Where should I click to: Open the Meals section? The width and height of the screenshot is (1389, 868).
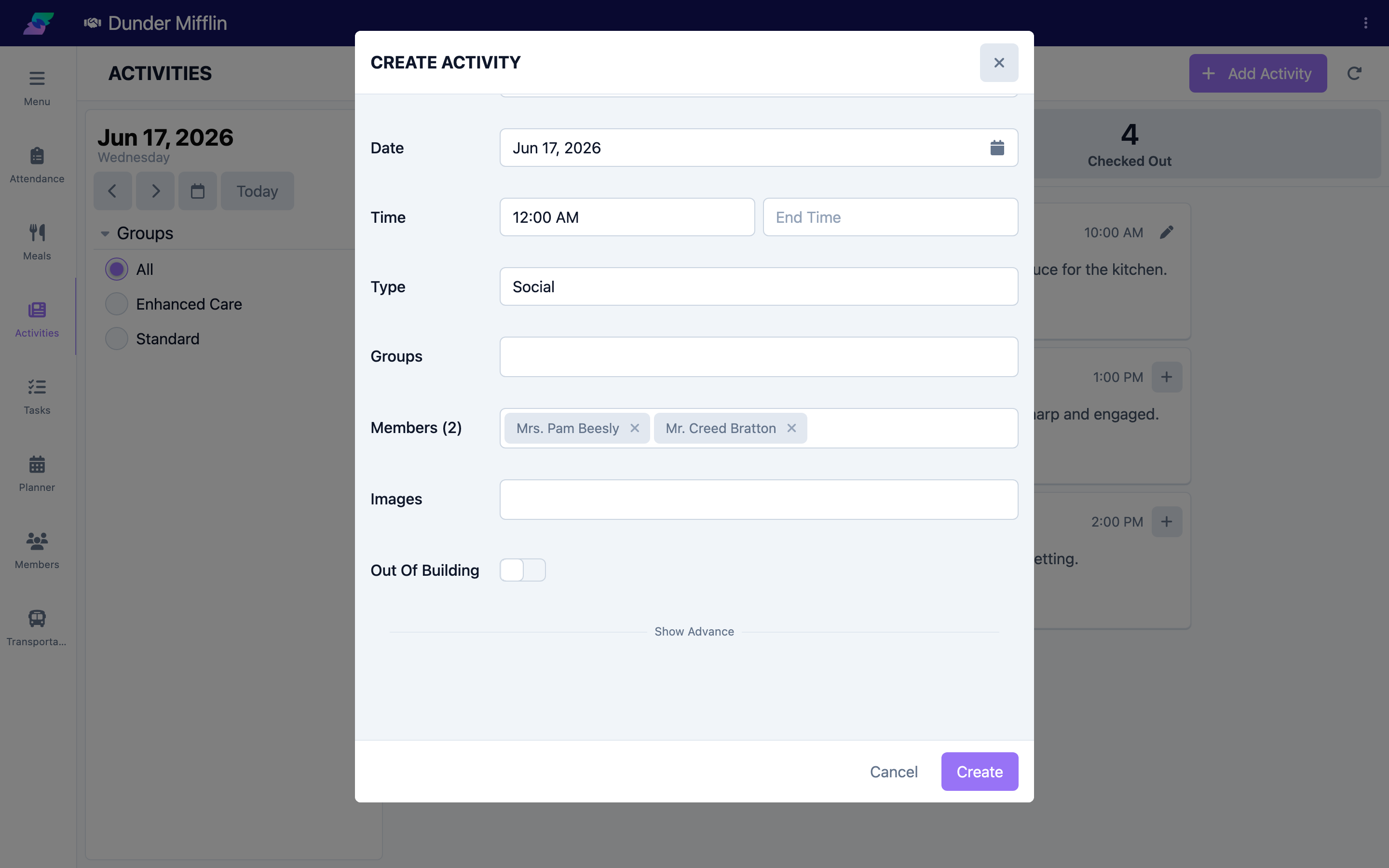[x=37, y=242]
